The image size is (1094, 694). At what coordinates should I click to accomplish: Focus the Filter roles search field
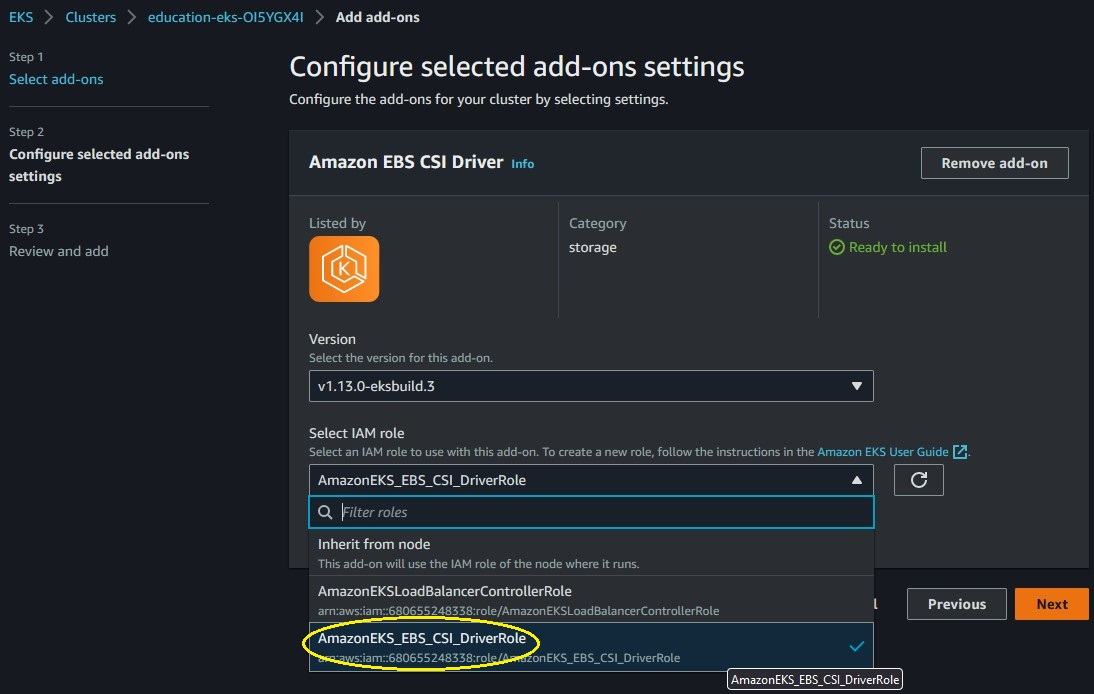click(591, 512)
